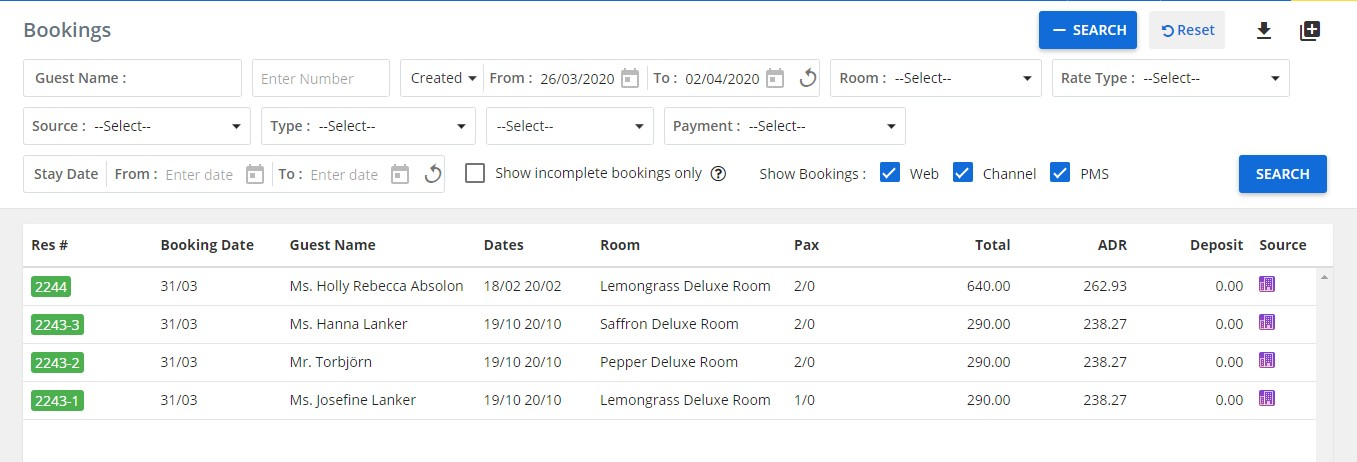Image resolution: width=1357 pixels, height=462 pixels.
Task: Click the add new booking icon
Action: 1310,31
